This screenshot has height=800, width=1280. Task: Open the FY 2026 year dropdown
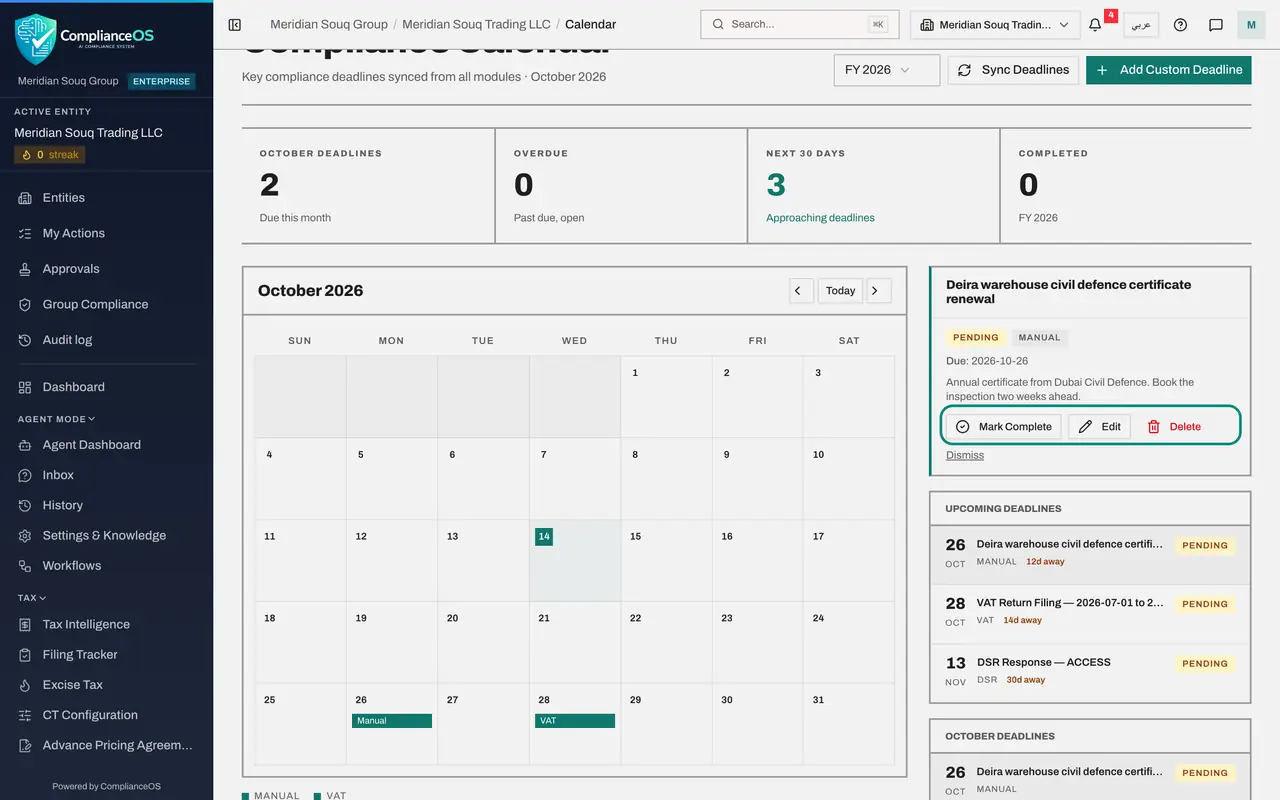pos(886,70)
